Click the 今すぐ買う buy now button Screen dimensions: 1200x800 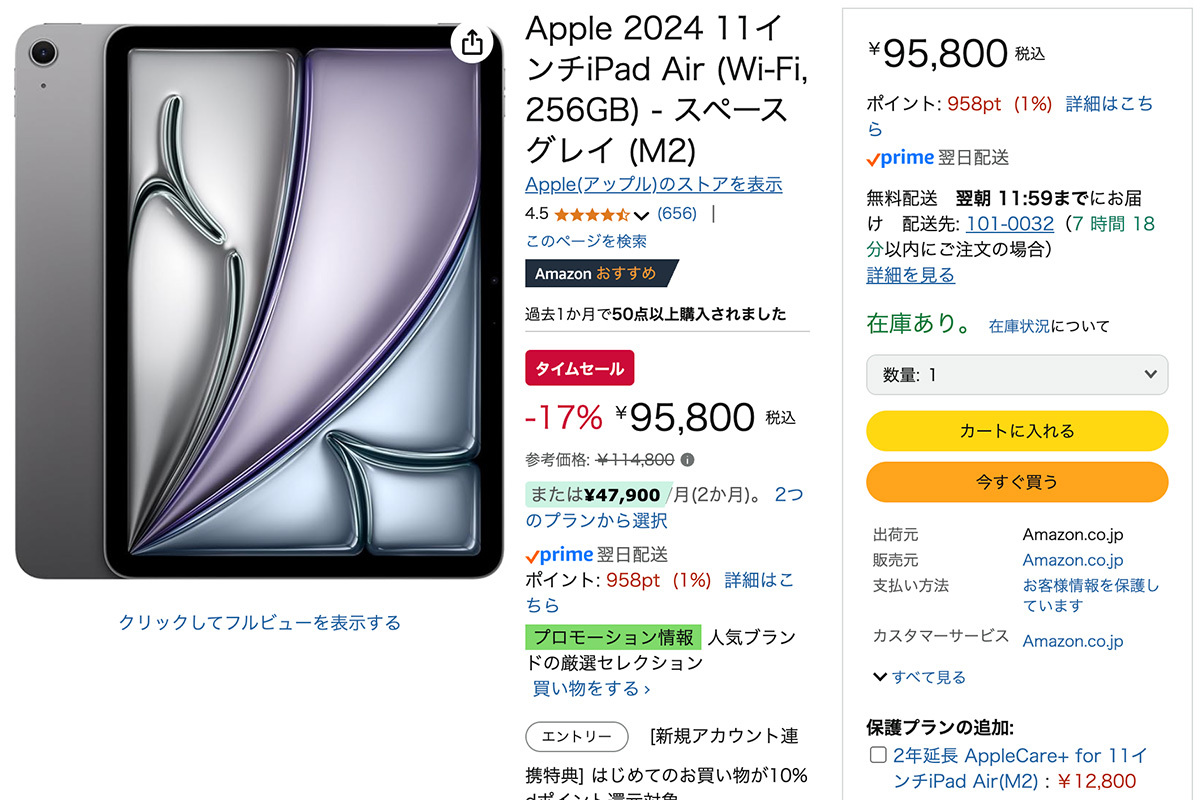point(1017,482)
